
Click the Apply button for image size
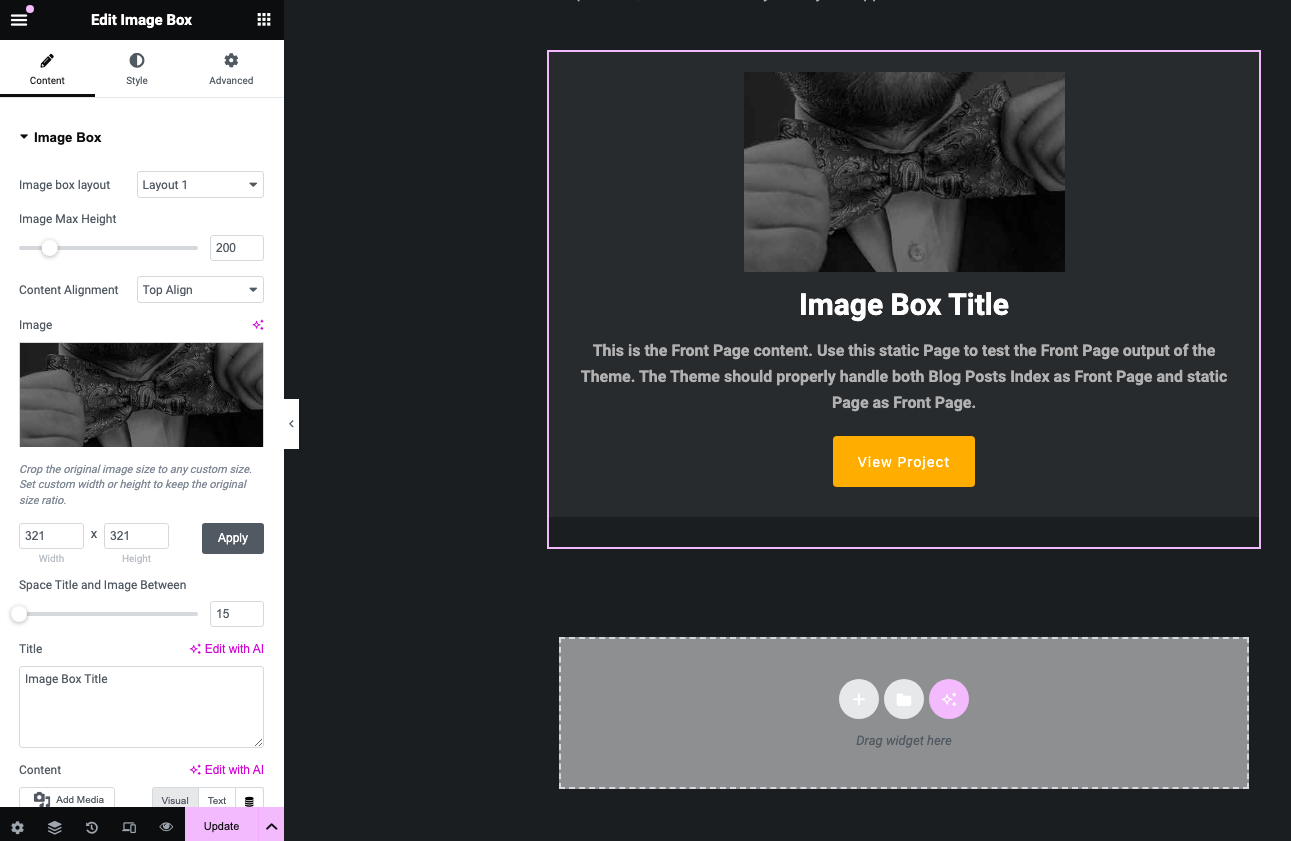(233, 538)
